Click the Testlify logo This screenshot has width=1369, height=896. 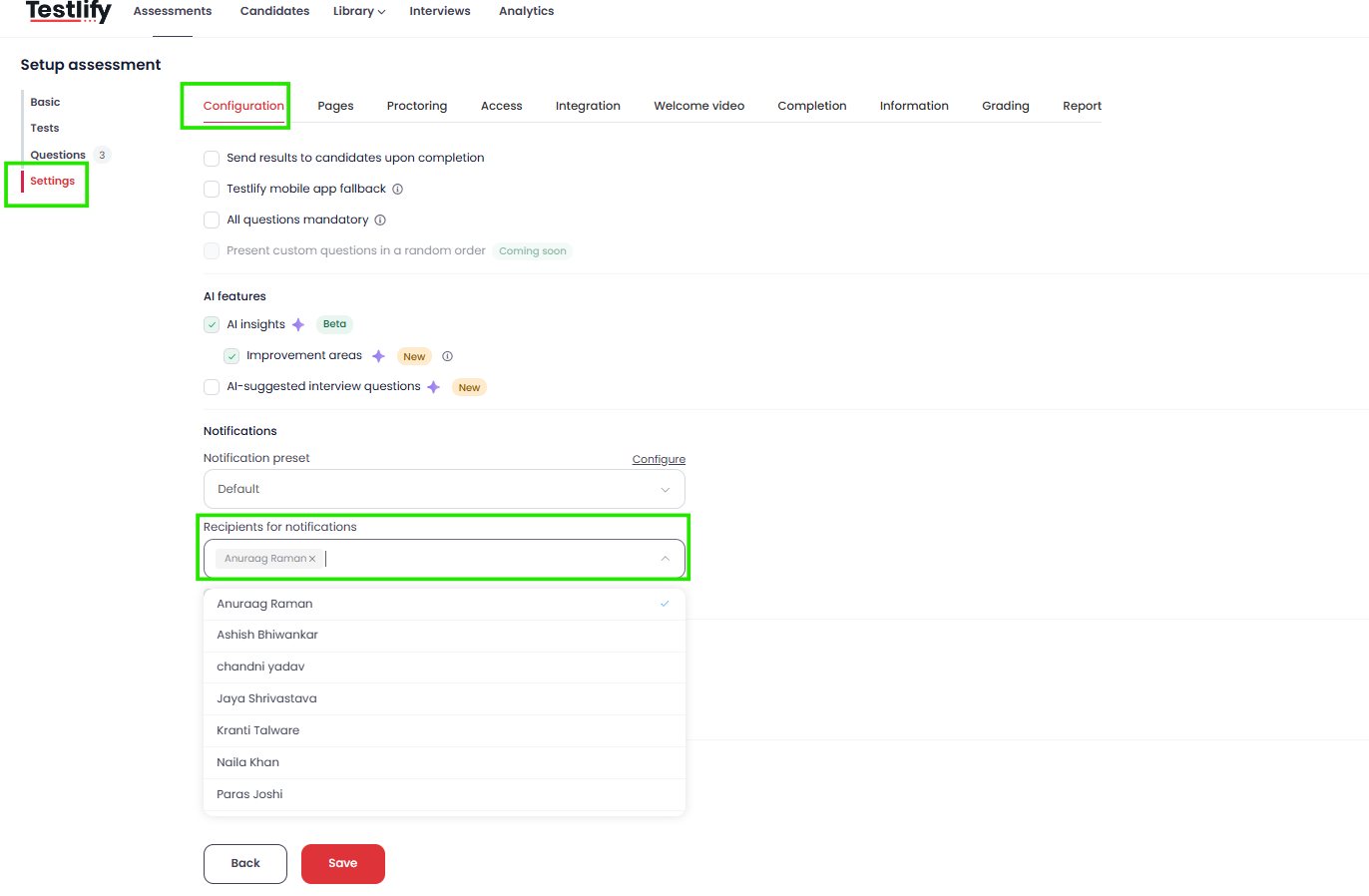point(68,11)
